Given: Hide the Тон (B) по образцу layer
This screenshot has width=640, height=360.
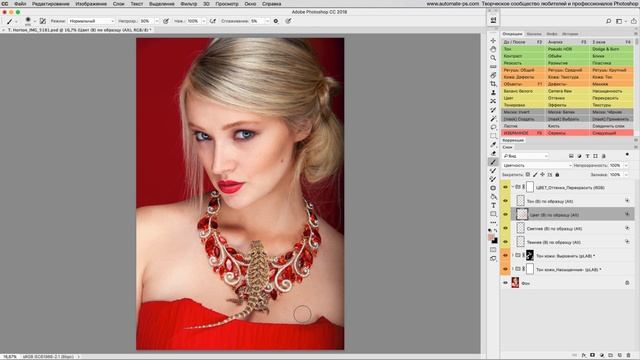Looking at the screenshot, I should coord(505,201).
